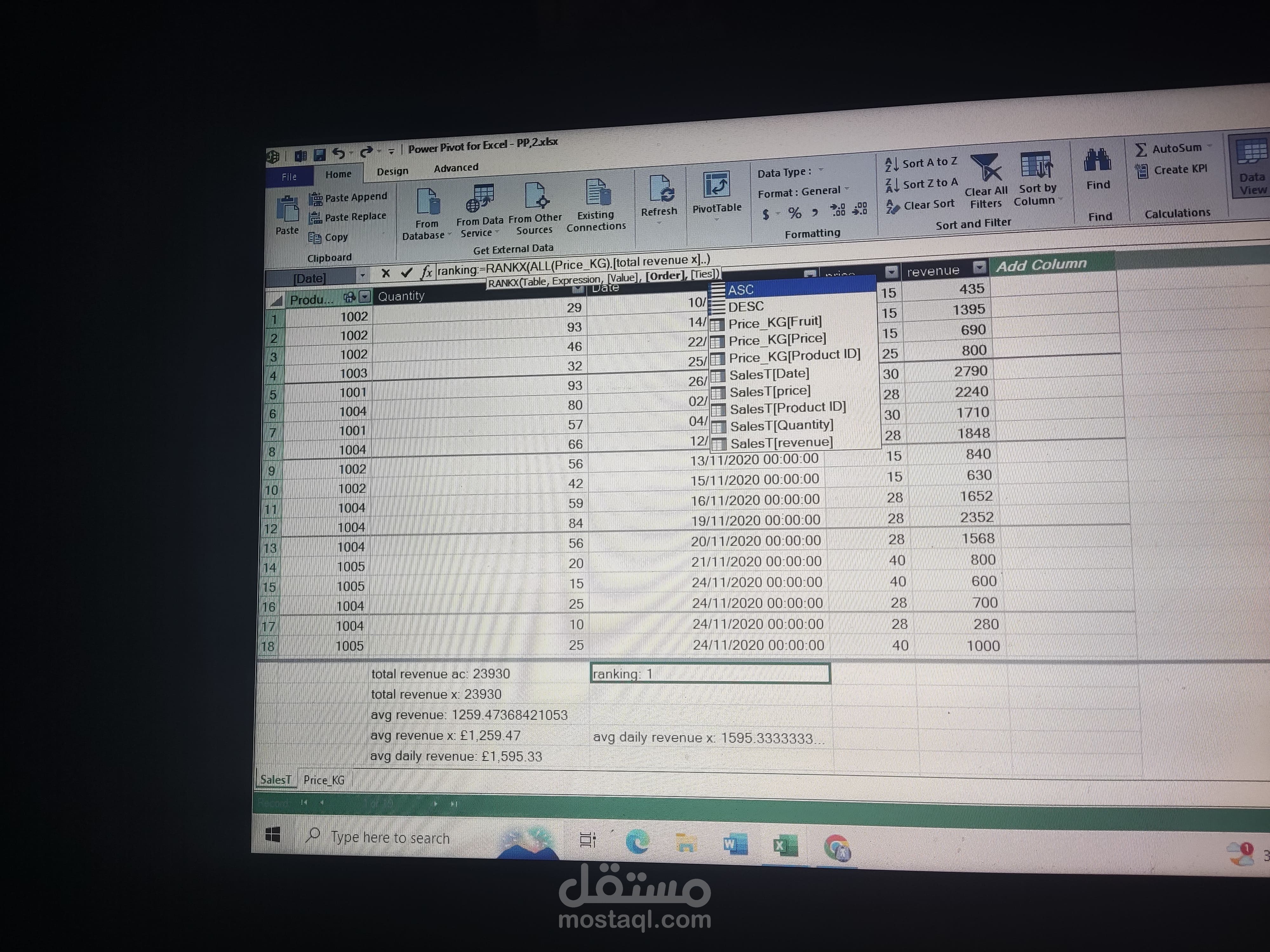
Task: Open revenue column filter dropdown
Action: (x=979, y=267)
